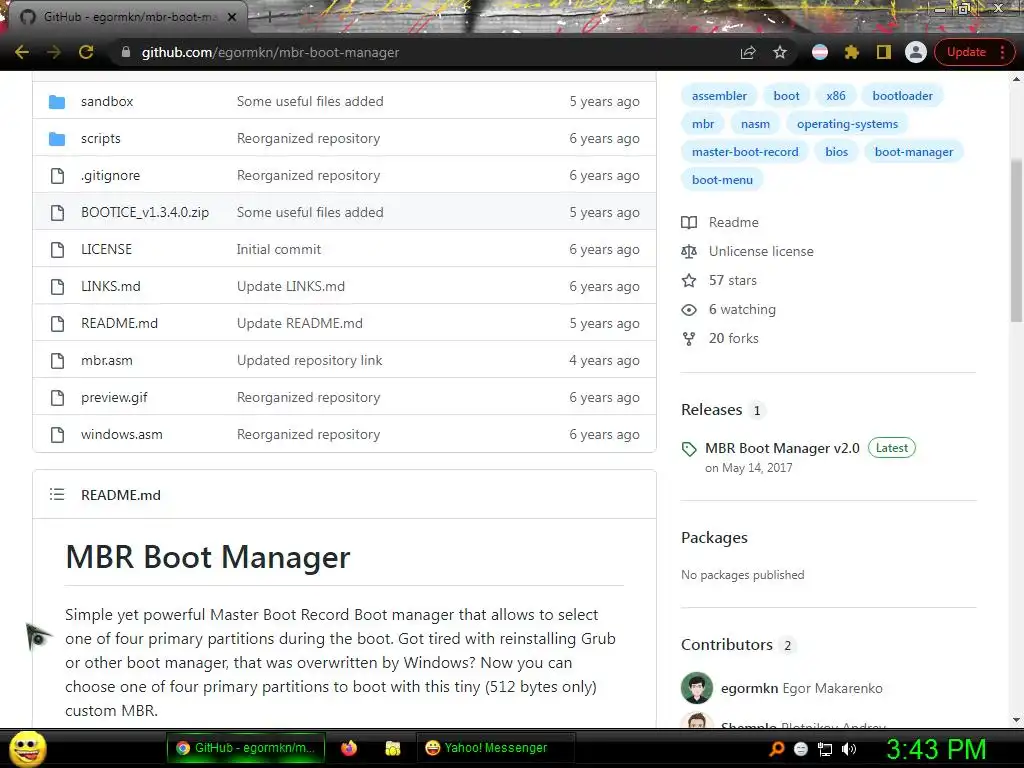Screen dimensions: 1024x768
Task: Open LINKS.md file
Action: click(x=110, y=286)
